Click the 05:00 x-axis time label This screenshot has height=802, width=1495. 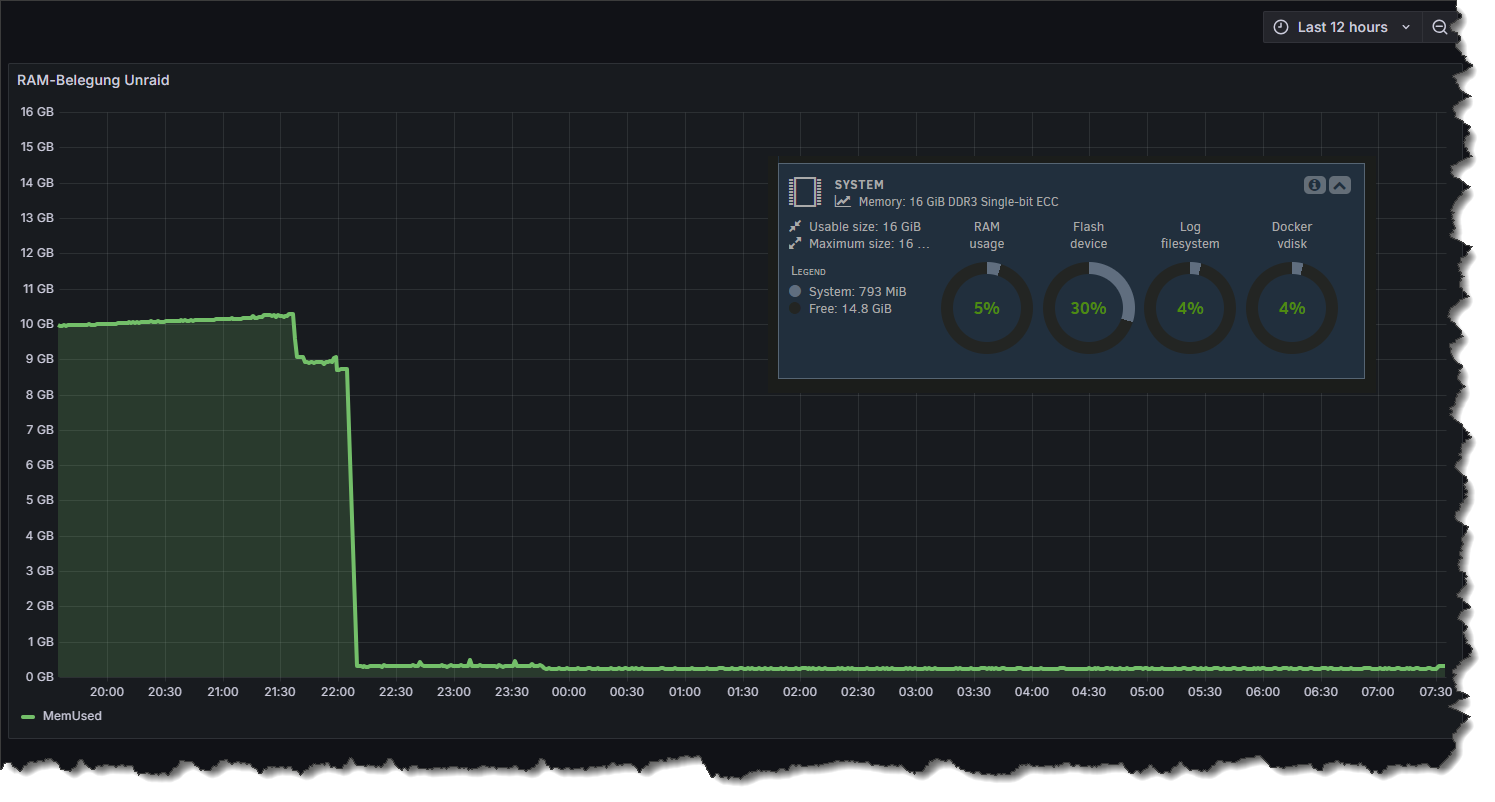[x=1147, y=692]
